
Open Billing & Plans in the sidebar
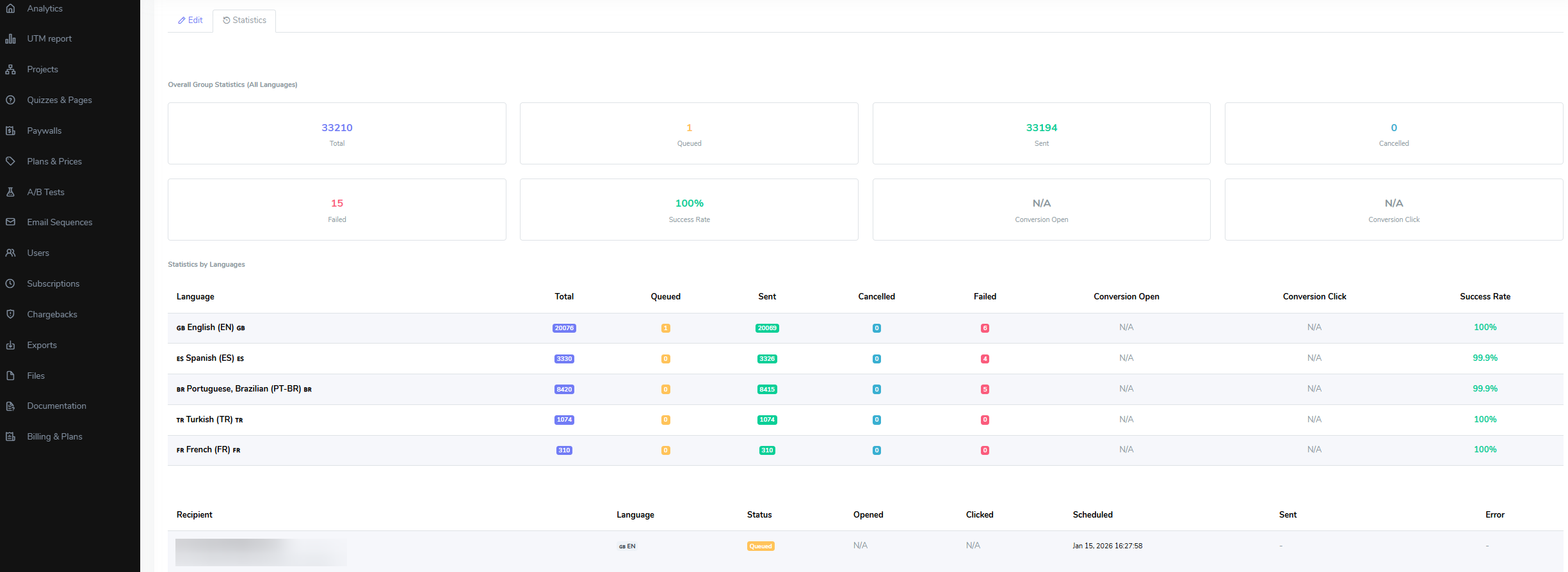coord(54,436)
